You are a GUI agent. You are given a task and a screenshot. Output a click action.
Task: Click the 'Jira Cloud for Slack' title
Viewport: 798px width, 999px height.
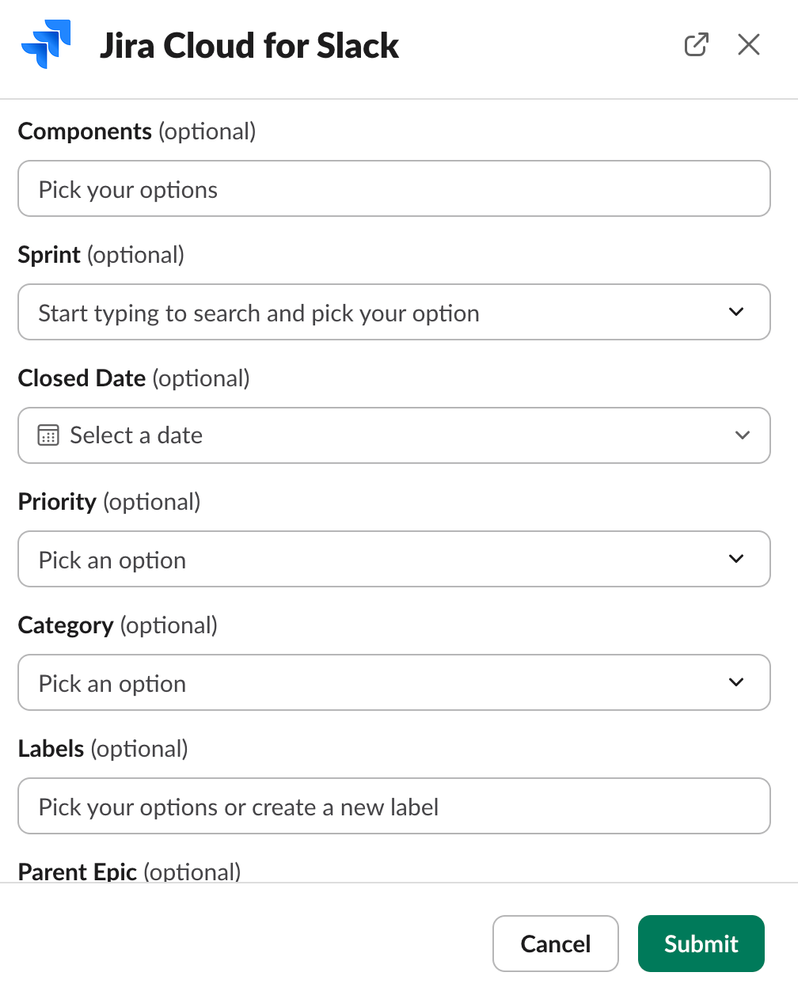point(249,46)
